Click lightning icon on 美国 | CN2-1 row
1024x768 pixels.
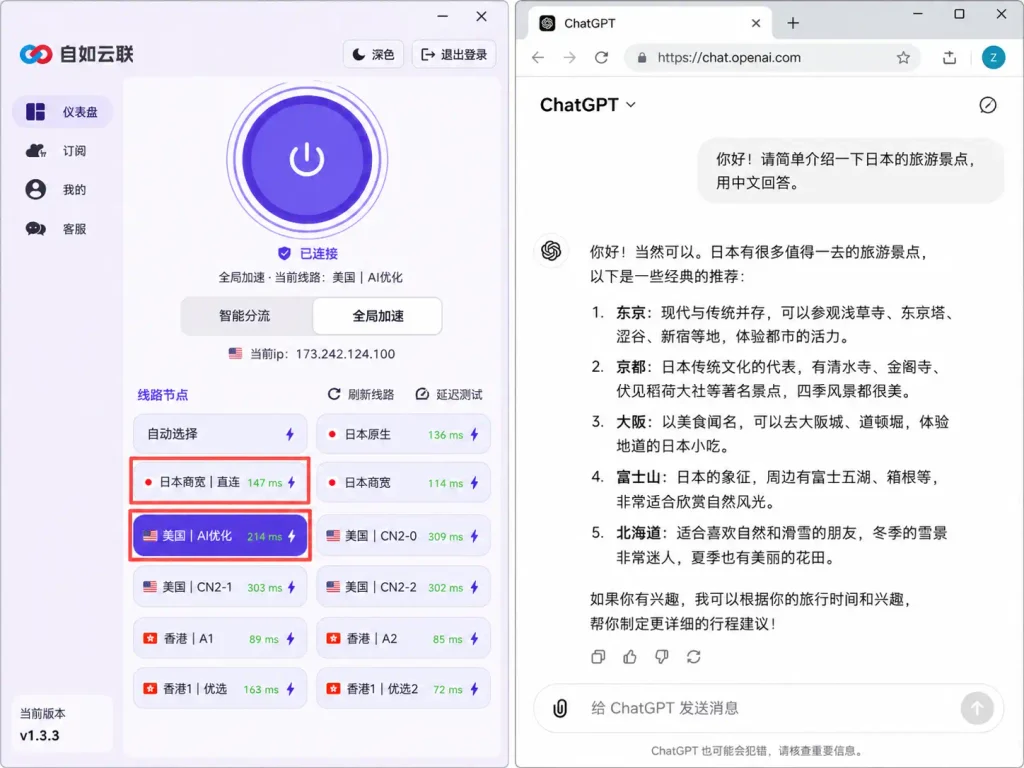tap(291, 588)
